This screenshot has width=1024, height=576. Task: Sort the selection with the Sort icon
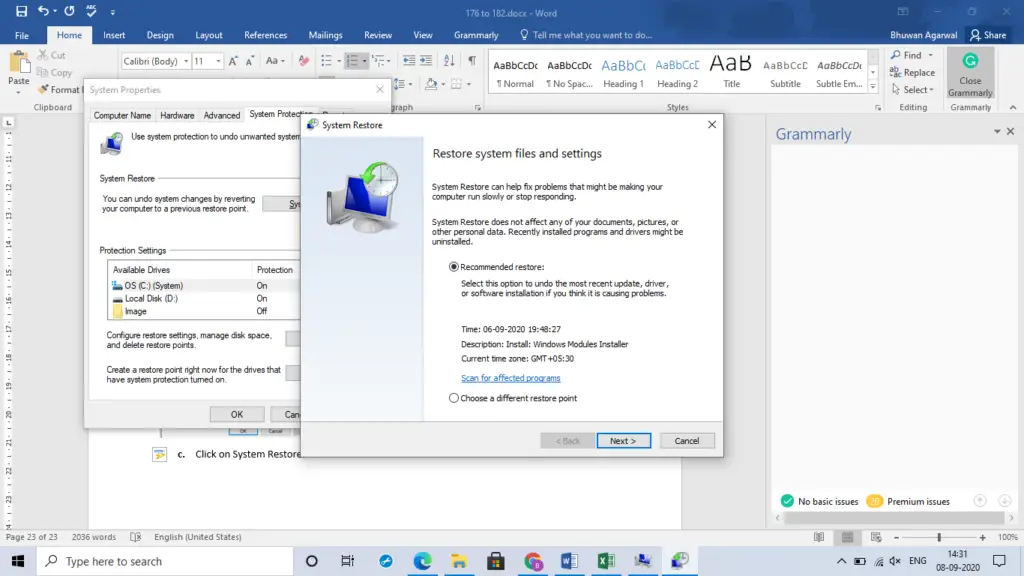pyautogui.click(x=449, y=61)
